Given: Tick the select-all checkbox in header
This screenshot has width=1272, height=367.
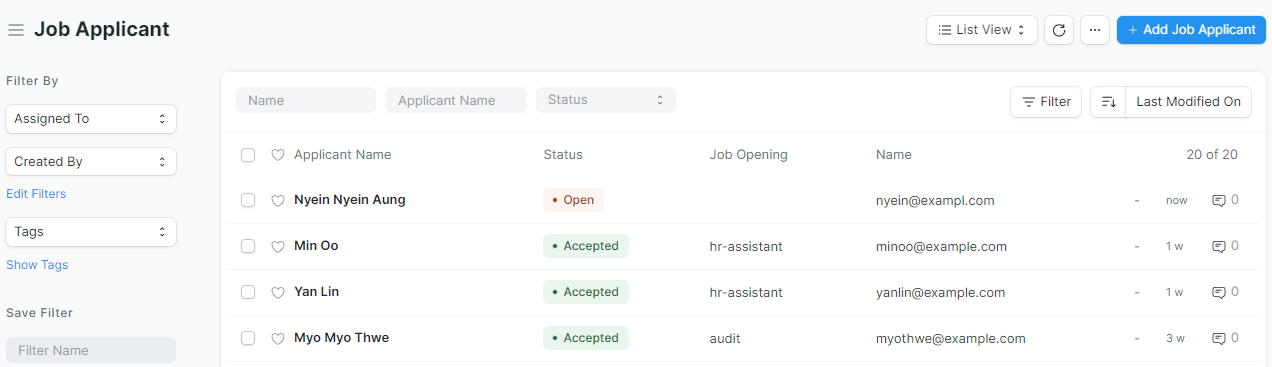Looking at the screenshot, I should [248, 155].
